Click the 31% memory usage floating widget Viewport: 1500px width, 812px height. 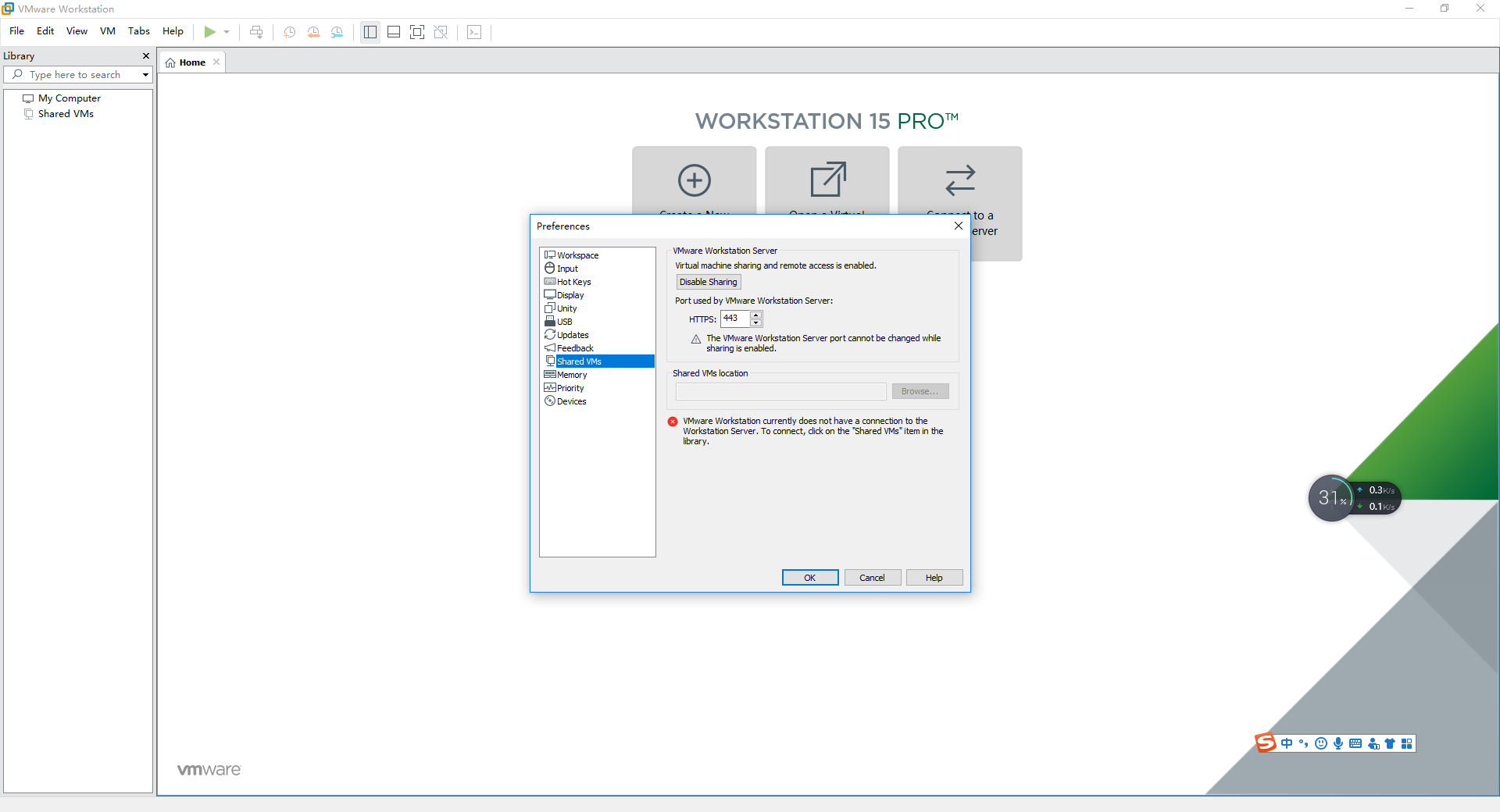point(1330,497)
